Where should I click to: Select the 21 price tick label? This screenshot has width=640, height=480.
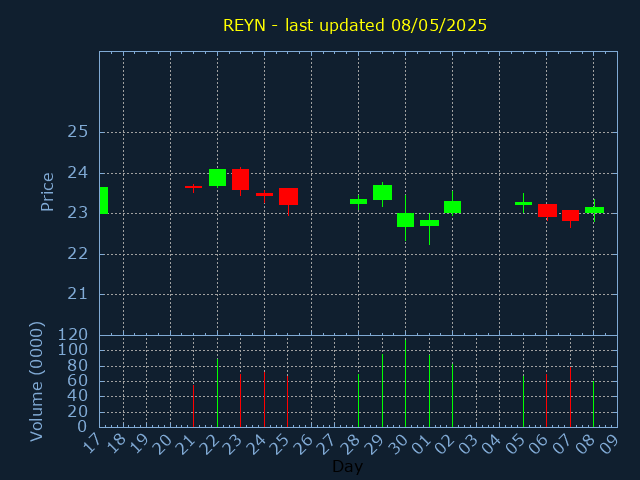[78, 294]
